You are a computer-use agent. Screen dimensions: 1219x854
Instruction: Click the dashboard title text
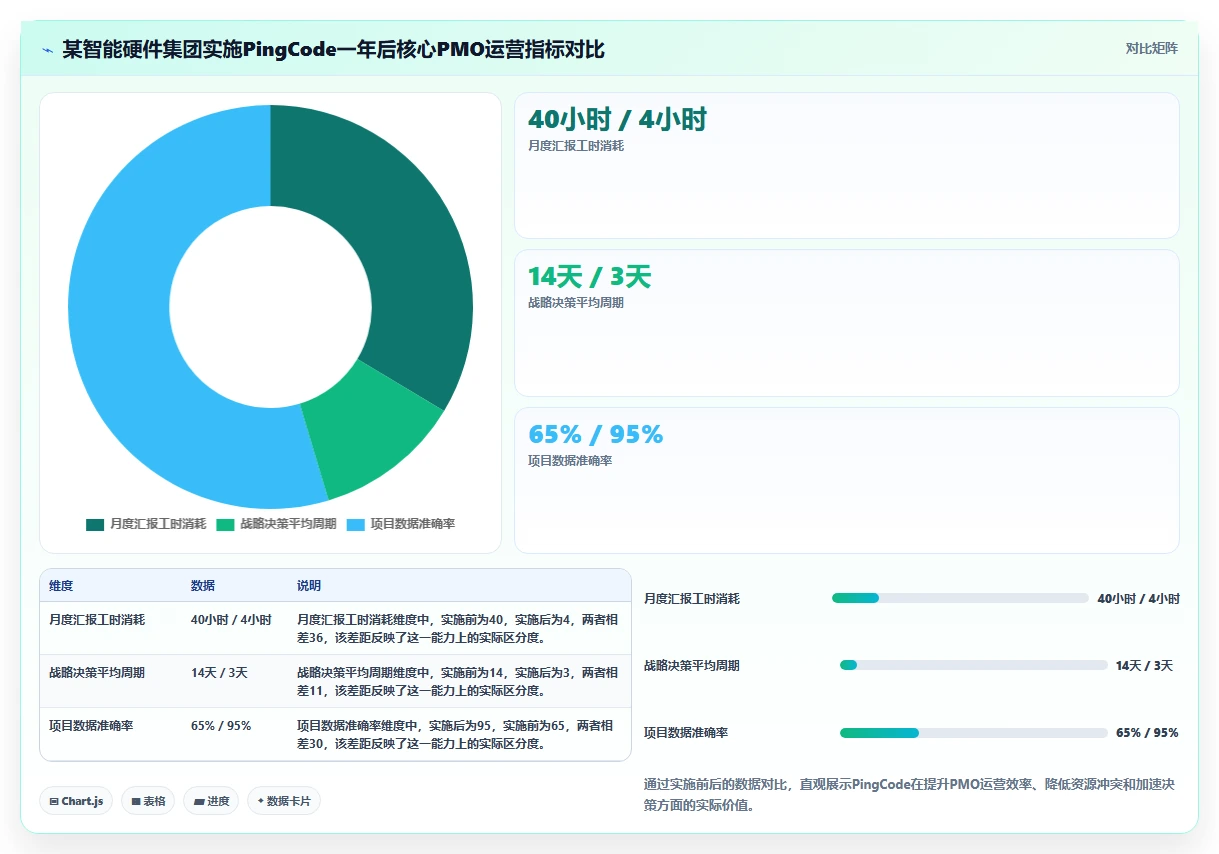click(333, 49)
